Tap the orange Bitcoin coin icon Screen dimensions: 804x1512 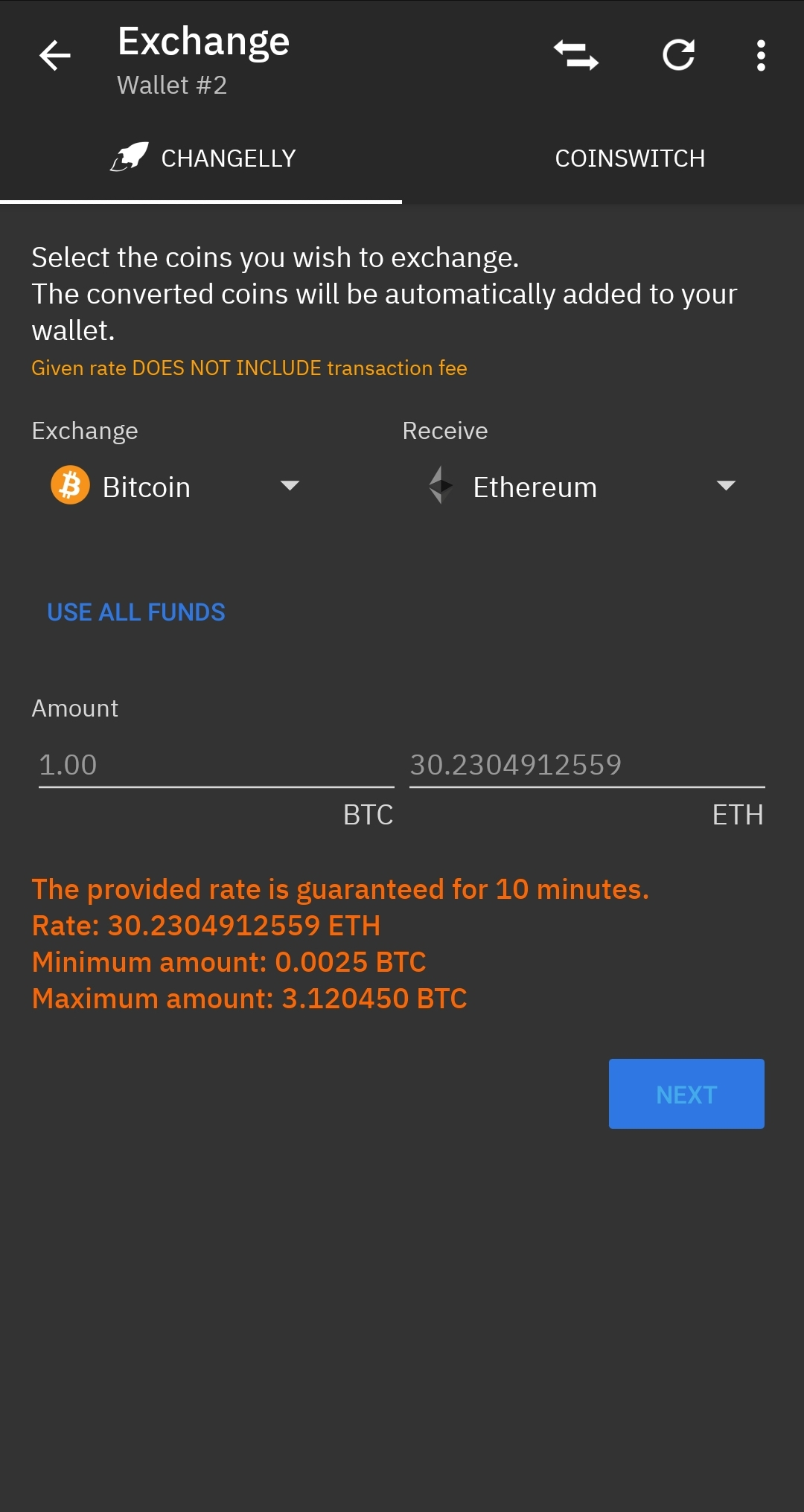coord(70,486)
